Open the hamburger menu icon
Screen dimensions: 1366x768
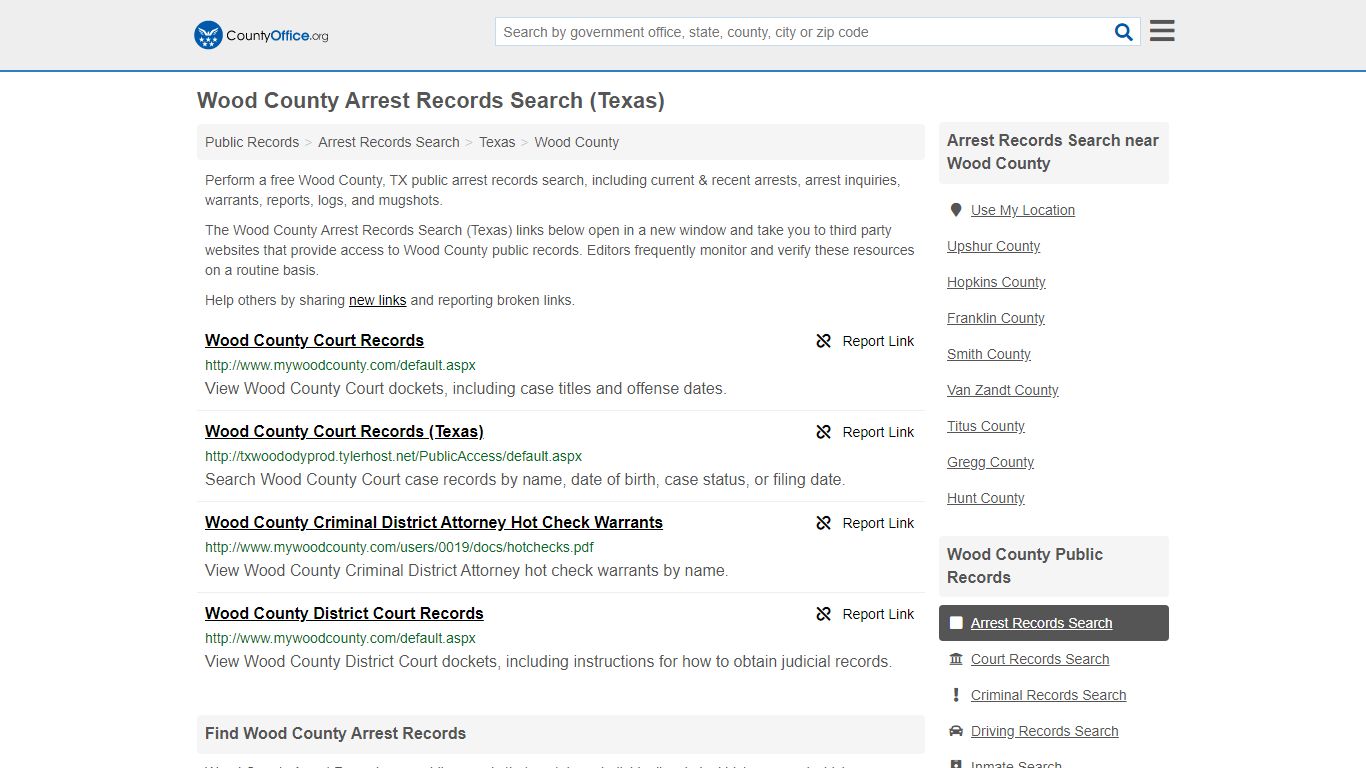coord(1162,31)
